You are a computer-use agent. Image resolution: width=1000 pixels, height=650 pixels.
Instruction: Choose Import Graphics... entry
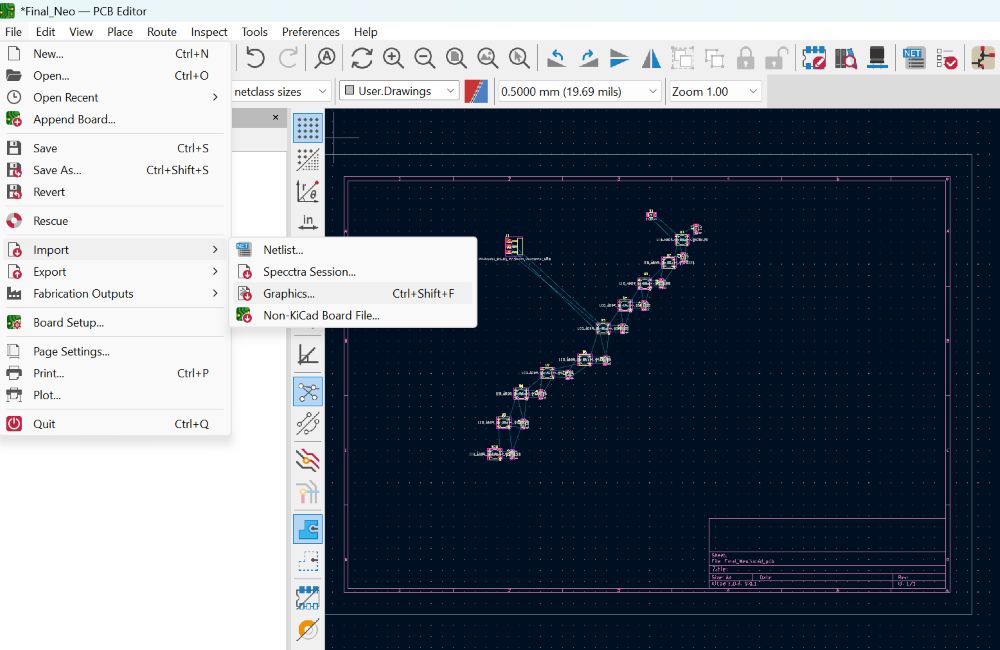click(354, 293)
